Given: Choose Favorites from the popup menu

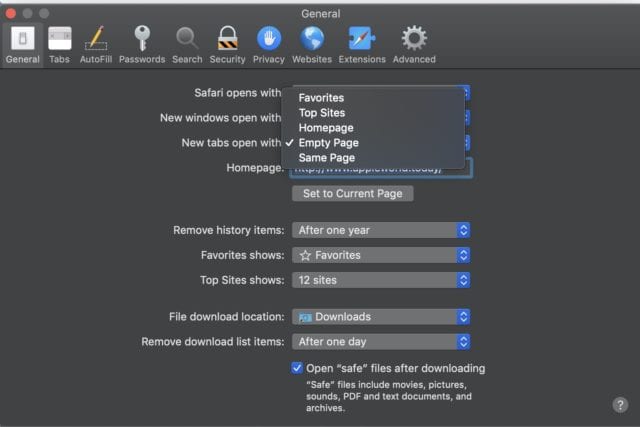Looking at the screenshot, I should 321,98.
